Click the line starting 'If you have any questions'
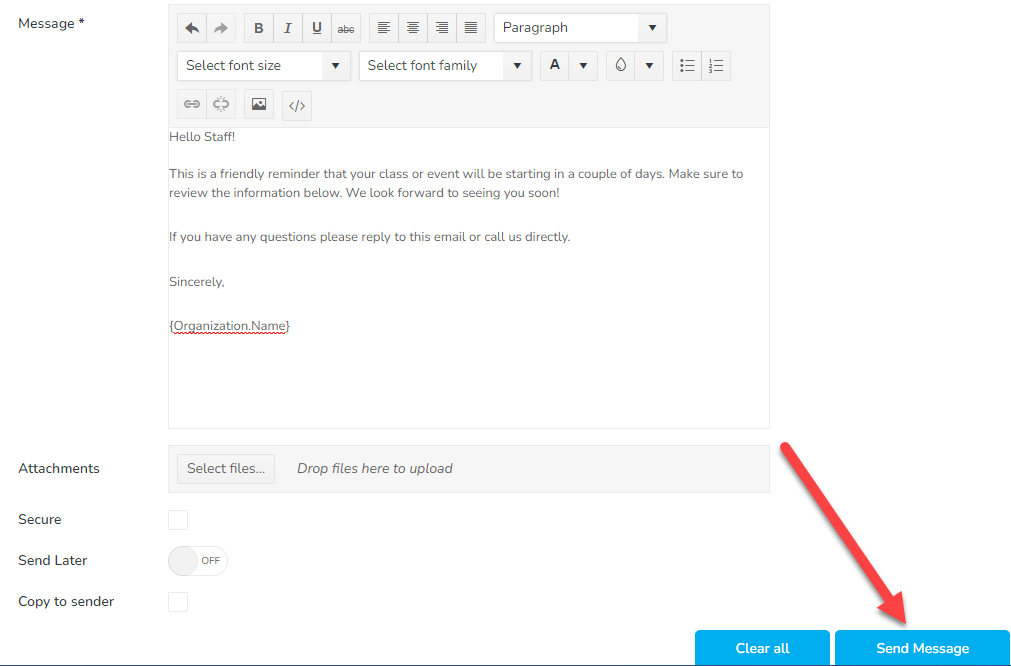The height and width of the screenshot is (666, 1011). (x=369, y=237)
